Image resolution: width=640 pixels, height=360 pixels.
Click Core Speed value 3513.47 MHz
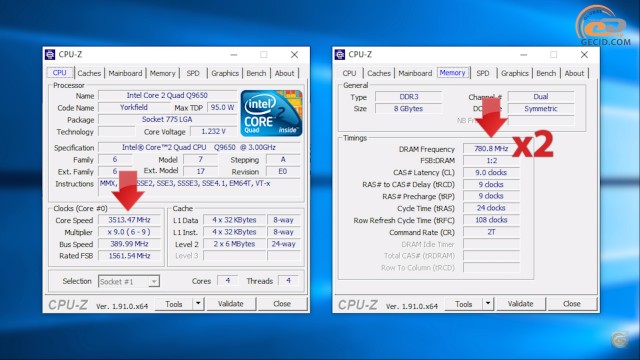coord(129,220)
